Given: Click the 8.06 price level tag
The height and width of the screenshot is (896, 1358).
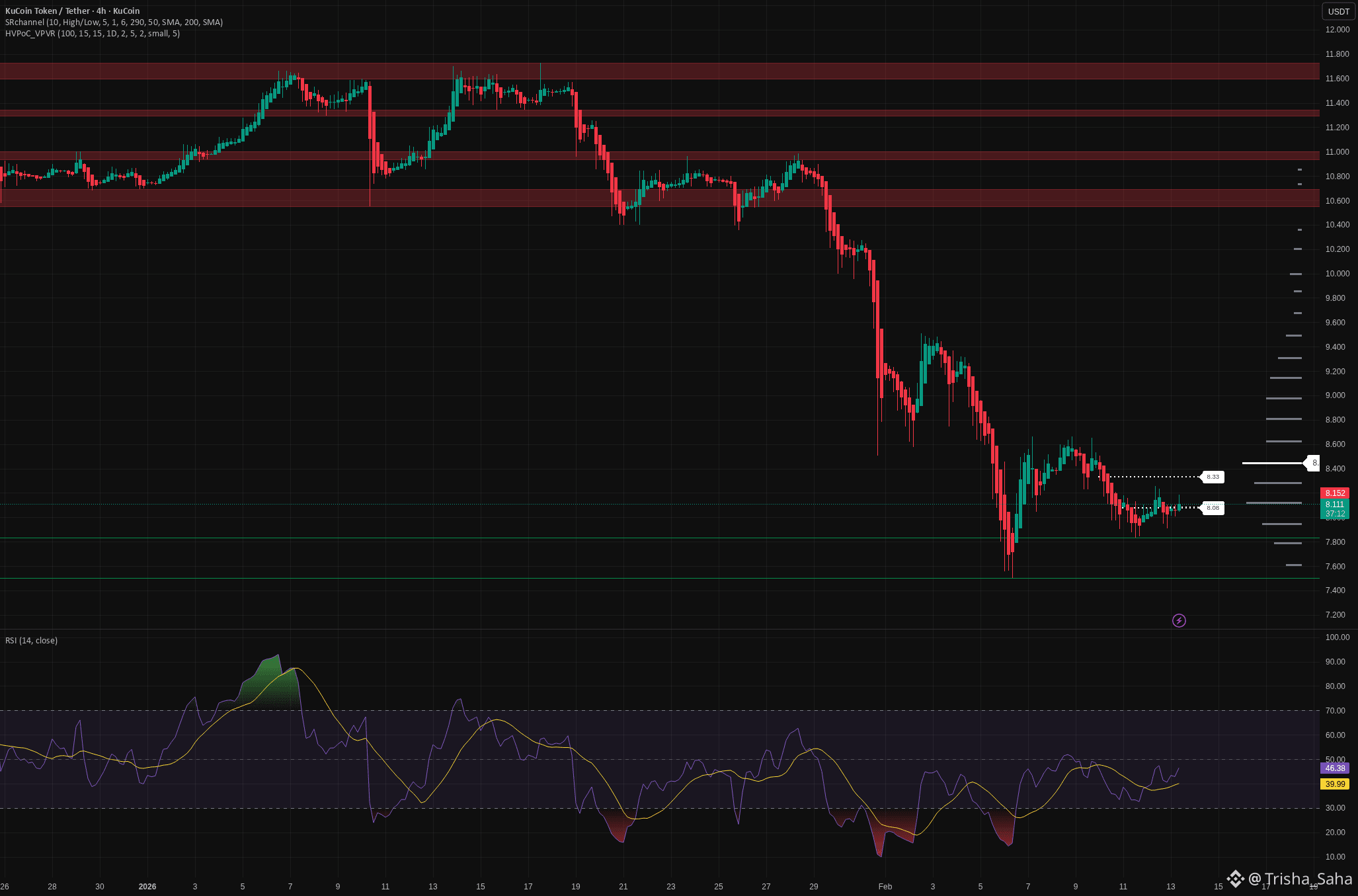Looking at the screenshot, I should [1213, 508].
